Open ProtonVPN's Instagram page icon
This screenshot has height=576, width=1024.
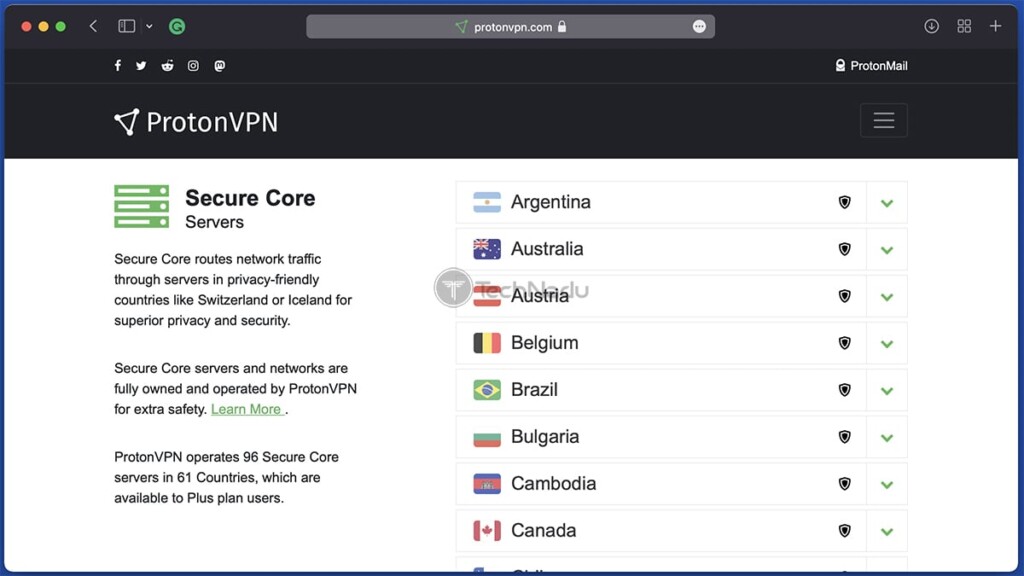pyautogui.click(x=193, y=65)
